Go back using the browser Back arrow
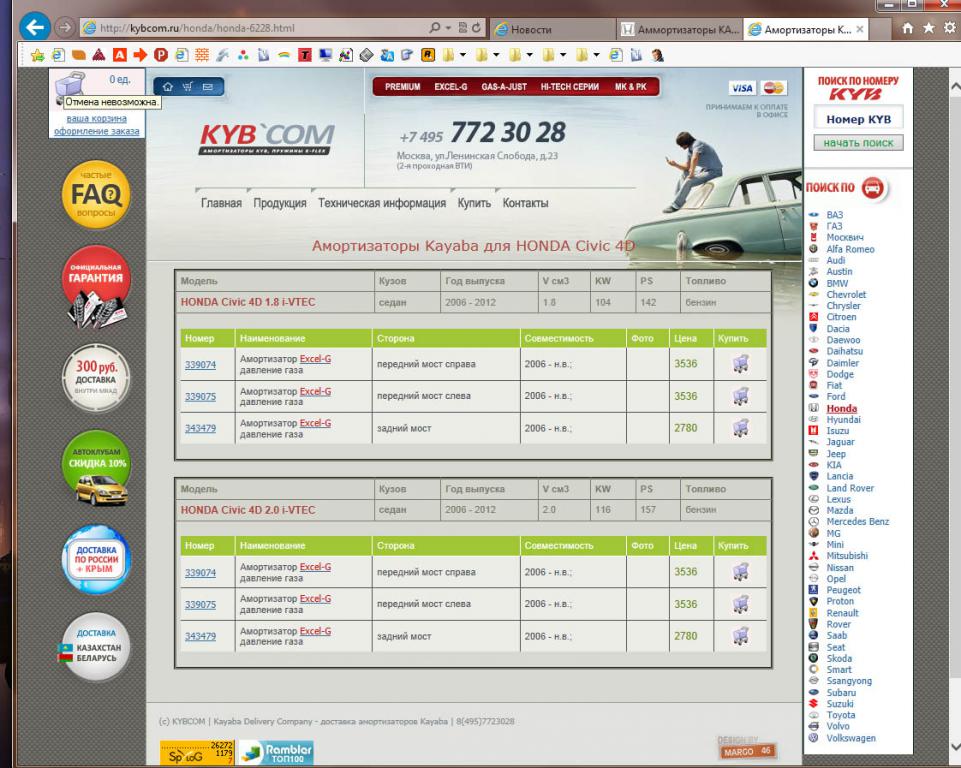 pos(34,27)
